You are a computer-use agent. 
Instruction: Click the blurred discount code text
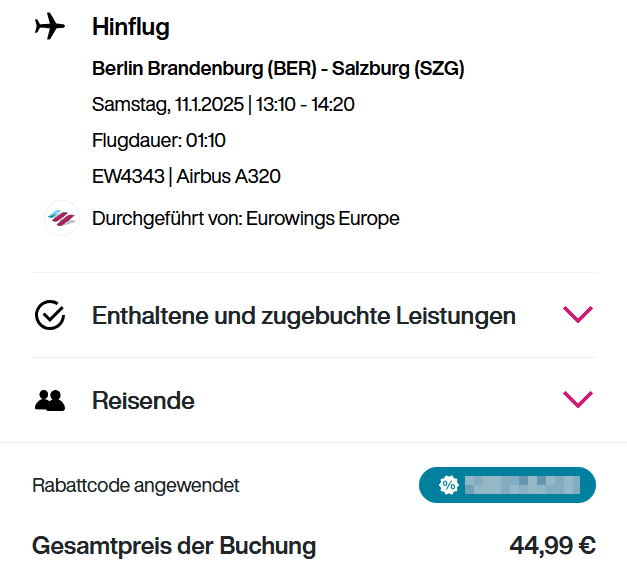click(522, 486)
